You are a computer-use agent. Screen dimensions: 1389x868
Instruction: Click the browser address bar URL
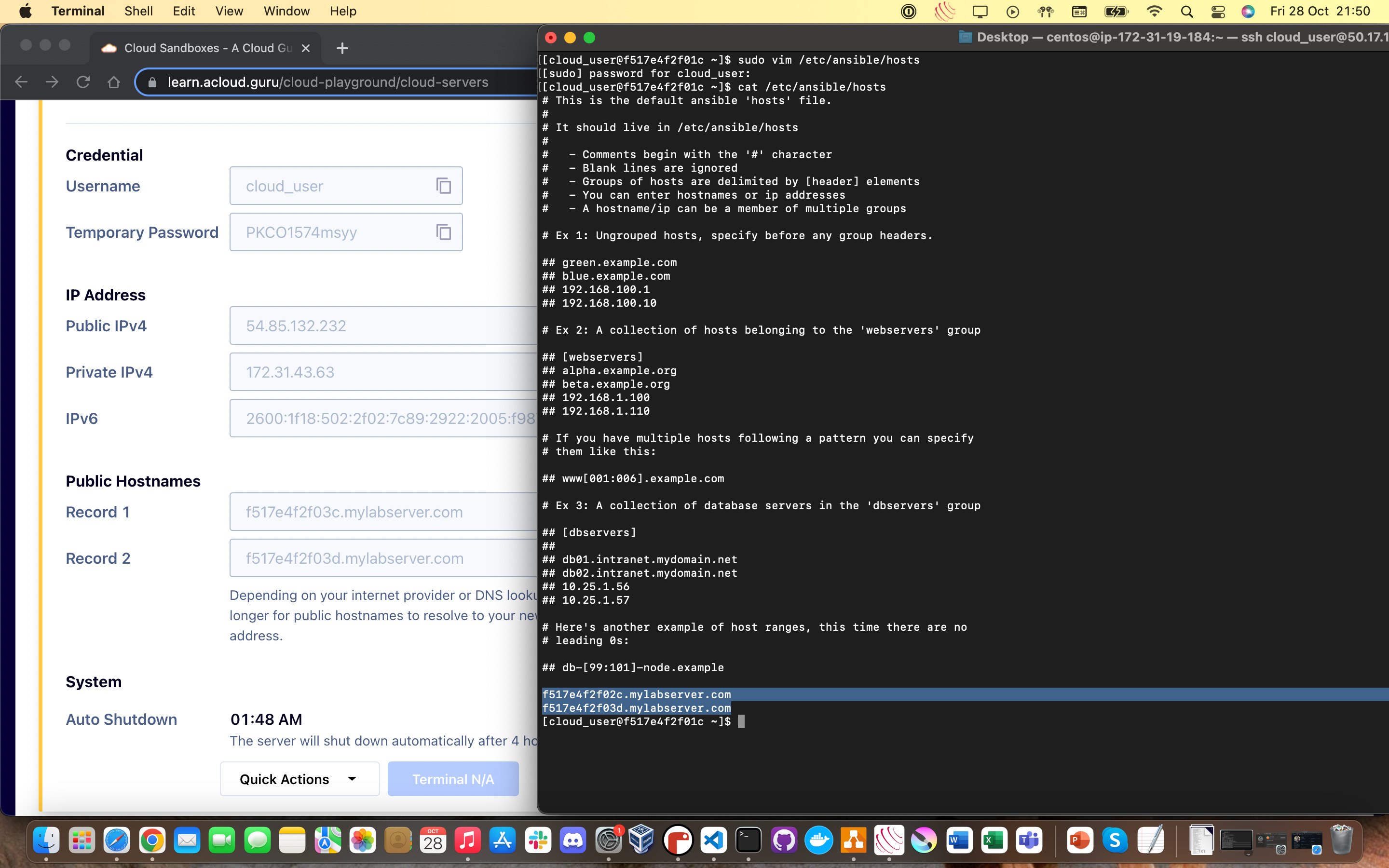[x=327, y=82]
